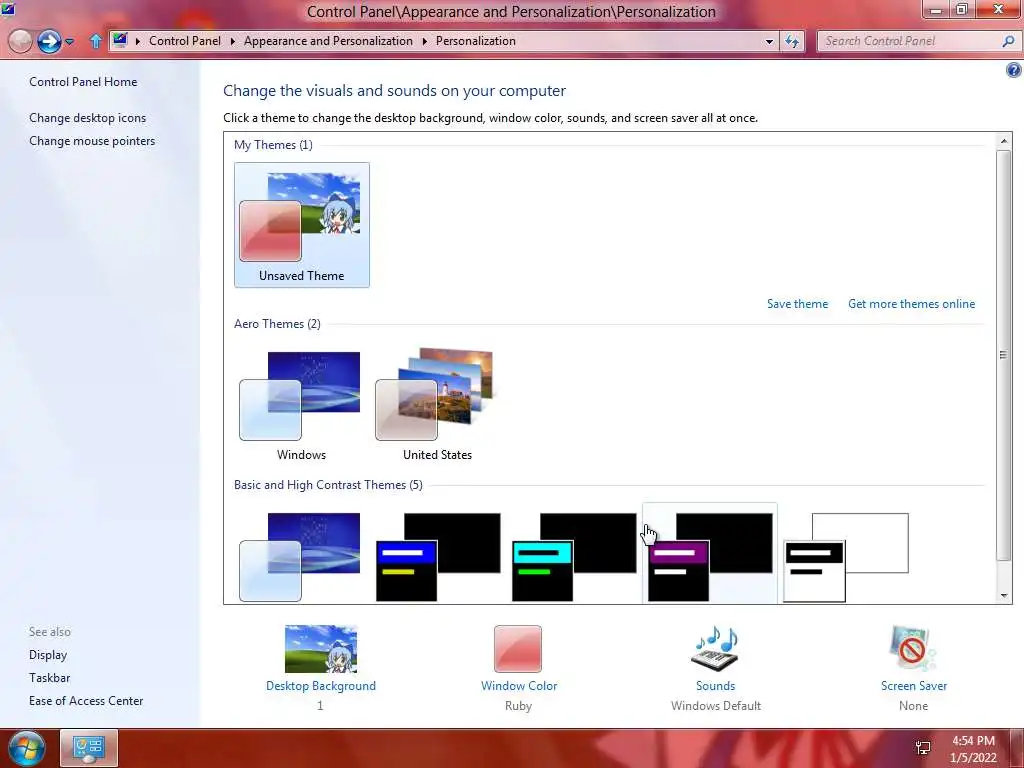Image resolution: width=1024 pixels, height=768 pixels.
Task: Click the Save theme link
Action: 797,304
